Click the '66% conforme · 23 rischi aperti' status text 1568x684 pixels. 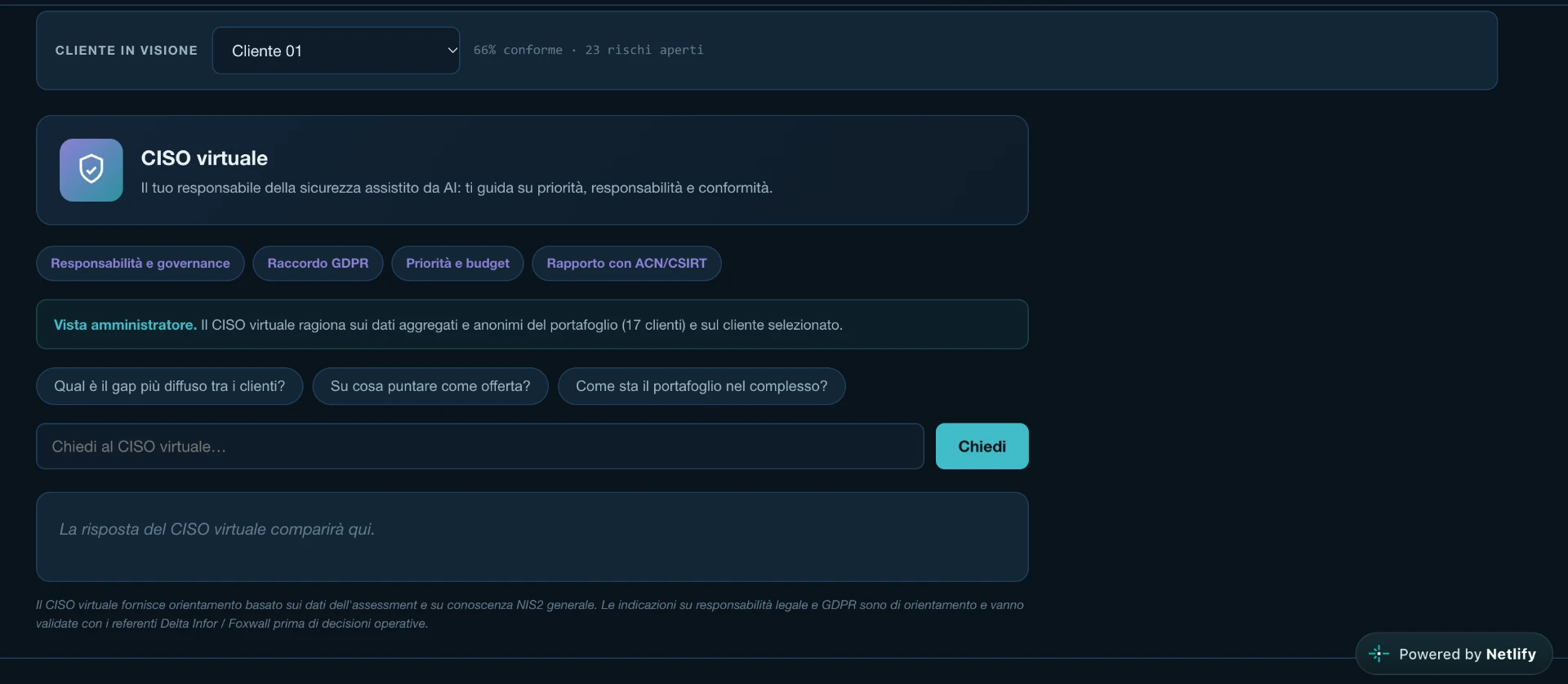pos(589,50)
